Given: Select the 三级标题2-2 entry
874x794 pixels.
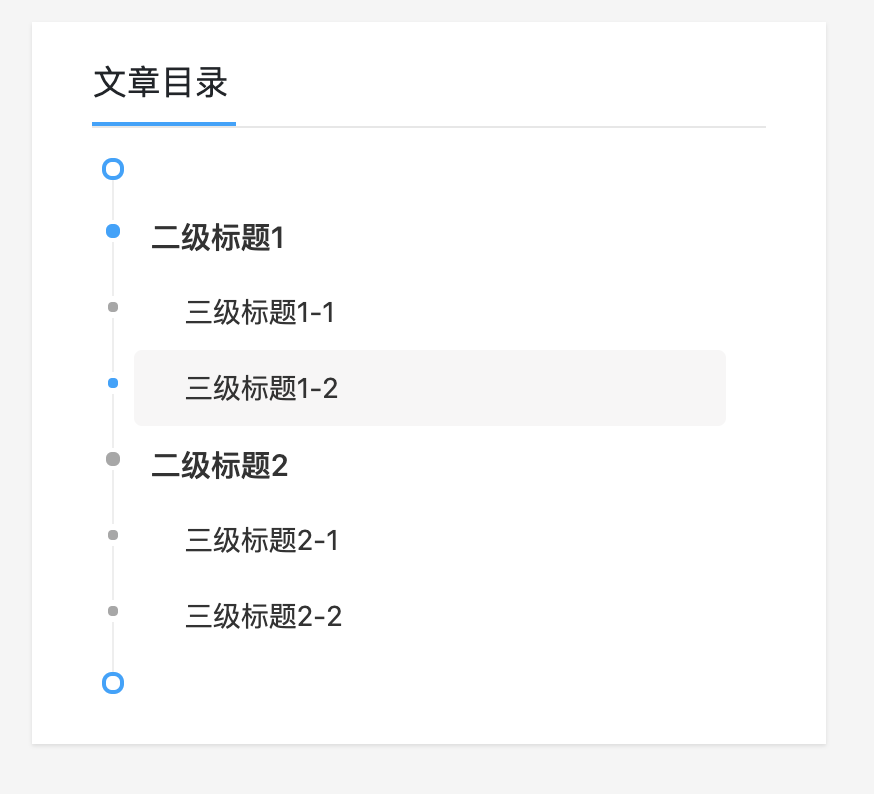Looking at the screenshot, I should [x=262, y=617].
